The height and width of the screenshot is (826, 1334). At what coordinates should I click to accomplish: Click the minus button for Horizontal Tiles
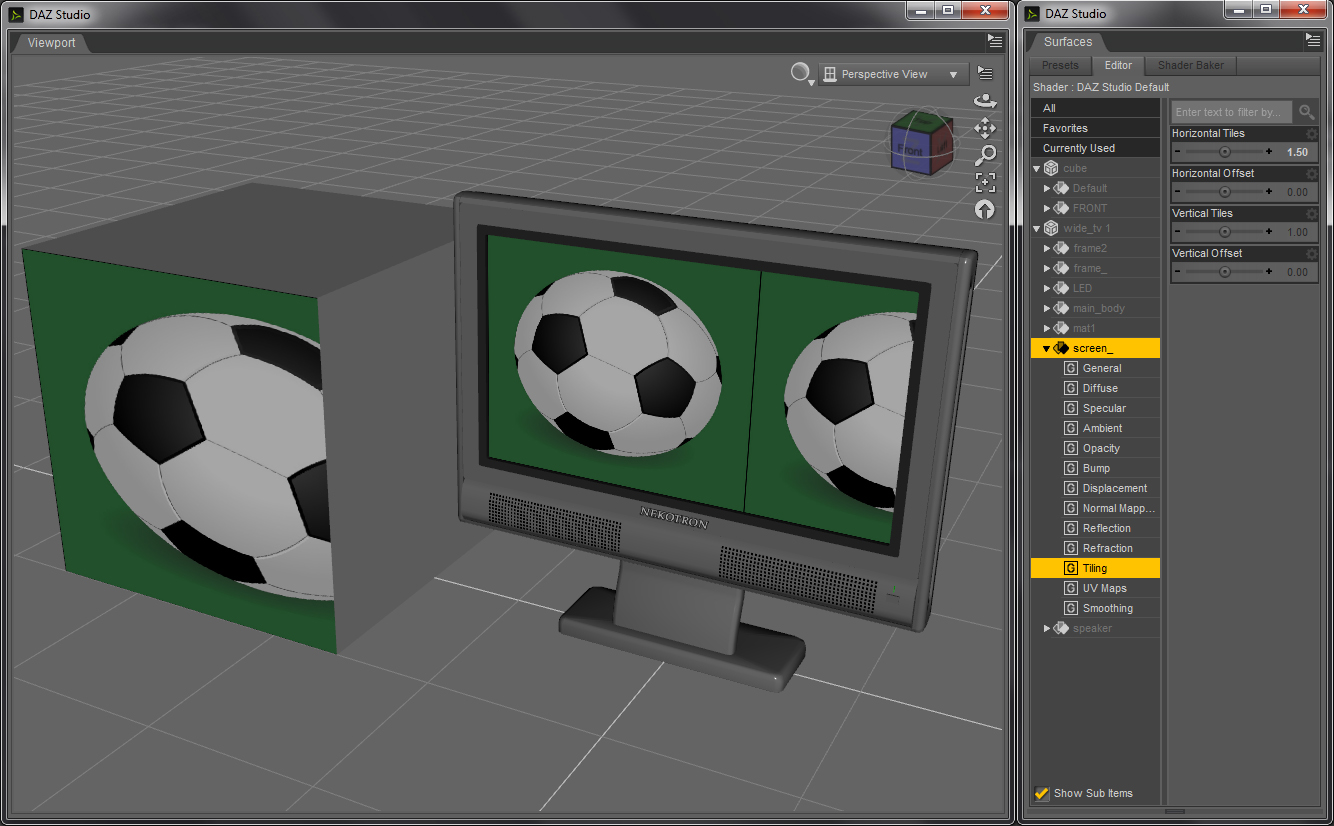1178,152
